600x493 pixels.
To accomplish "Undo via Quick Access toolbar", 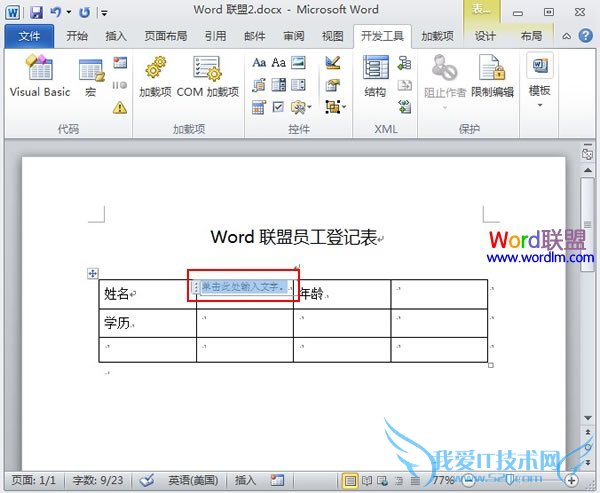I will 56,12.
